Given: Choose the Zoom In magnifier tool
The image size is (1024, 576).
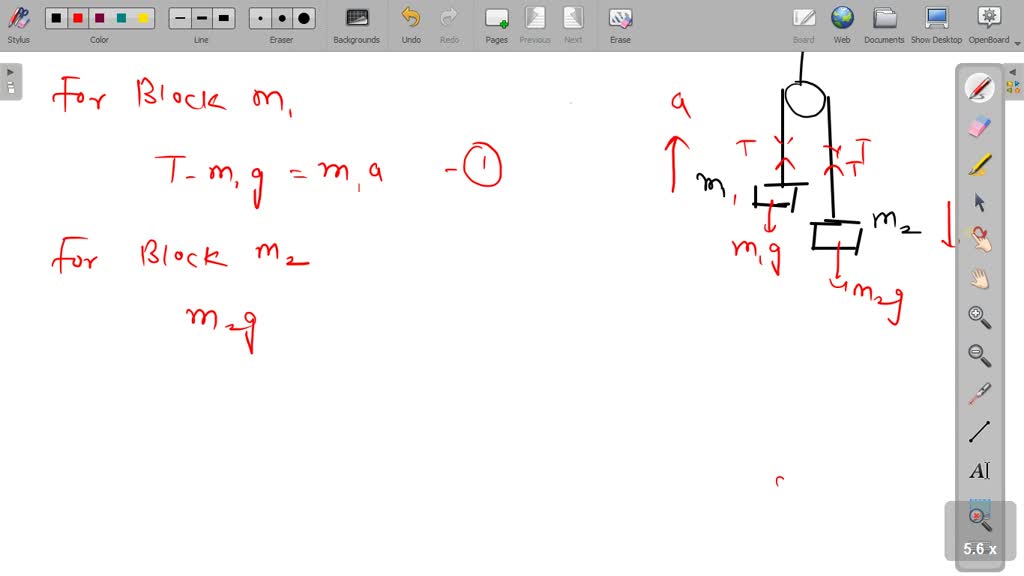Looking at the screenshot, I should (979, 317).
